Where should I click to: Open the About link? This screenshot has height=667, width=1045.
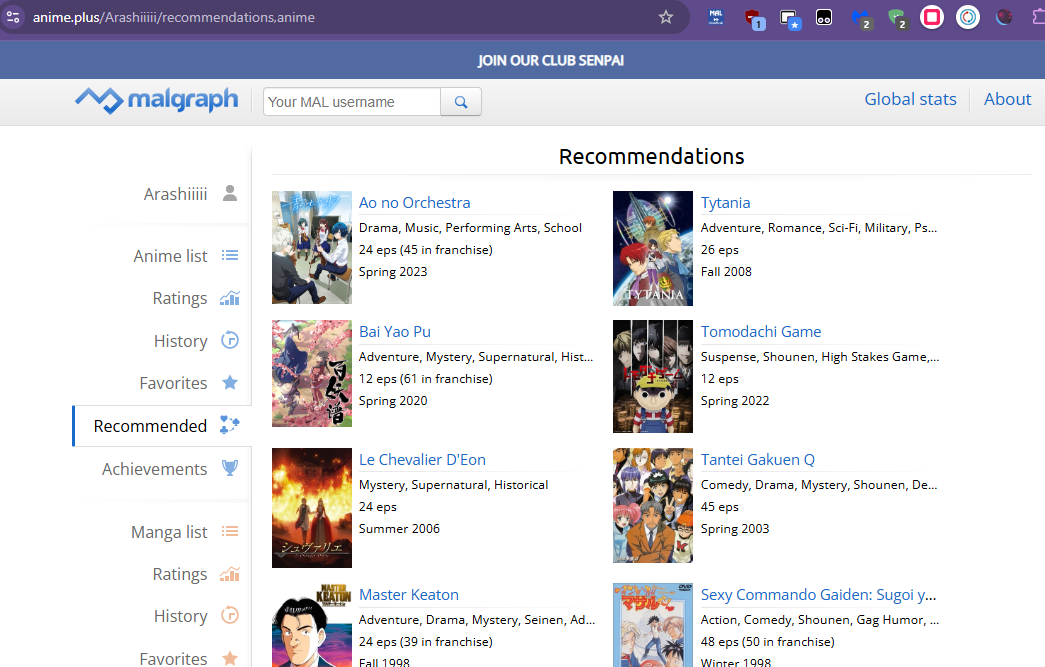(1008, 99)
